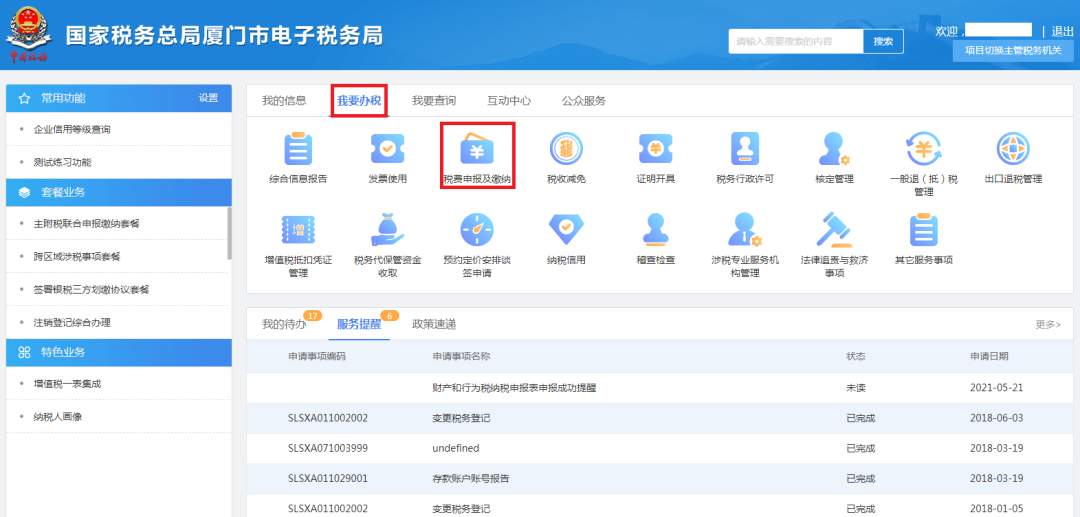
Task: Open 企业信用等级查询 in the sidebar
Action: (72, 129)
